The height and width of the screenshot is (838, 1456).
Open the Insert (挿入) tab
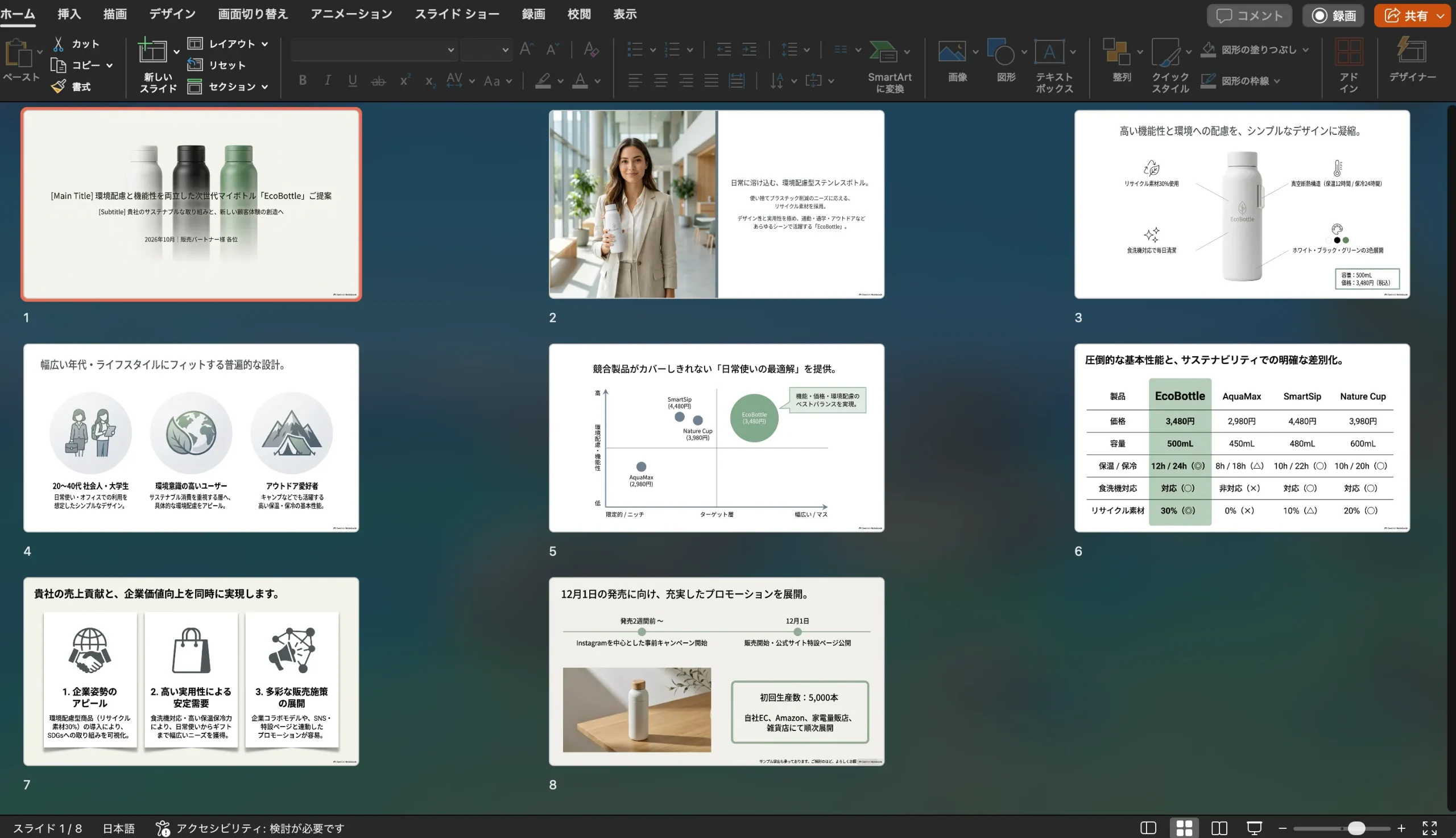[69, 14]
